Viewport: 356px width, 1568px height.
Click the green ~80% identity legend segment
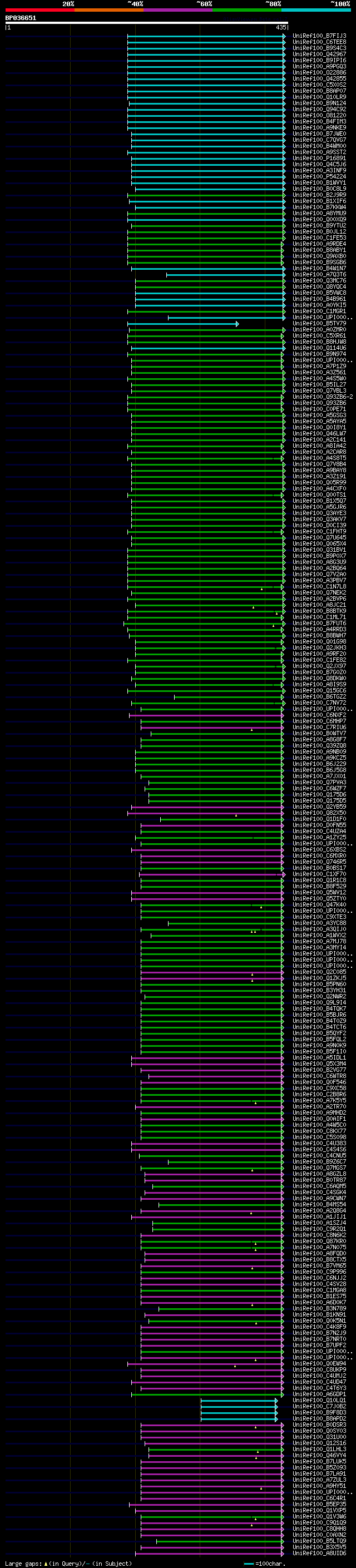tap(246, 10)
